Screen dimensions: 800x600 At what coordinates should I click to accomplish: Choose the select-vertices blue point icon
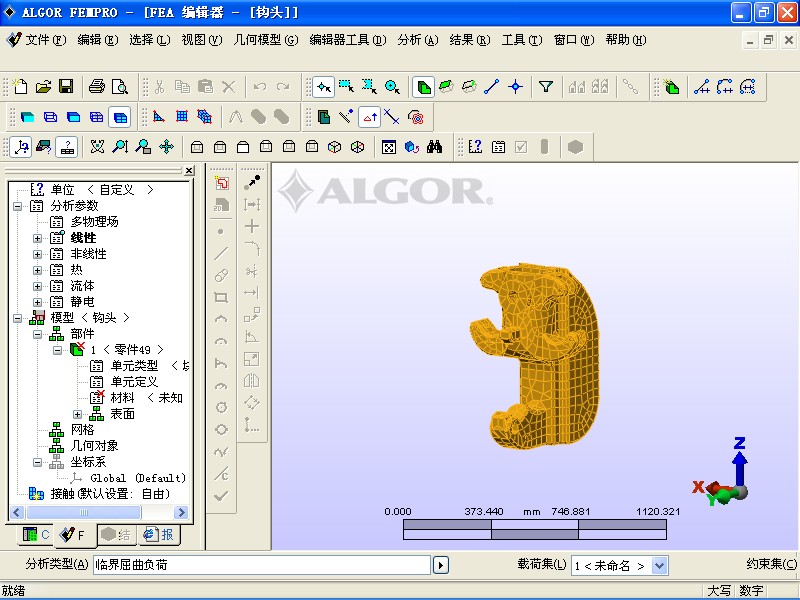515,86
